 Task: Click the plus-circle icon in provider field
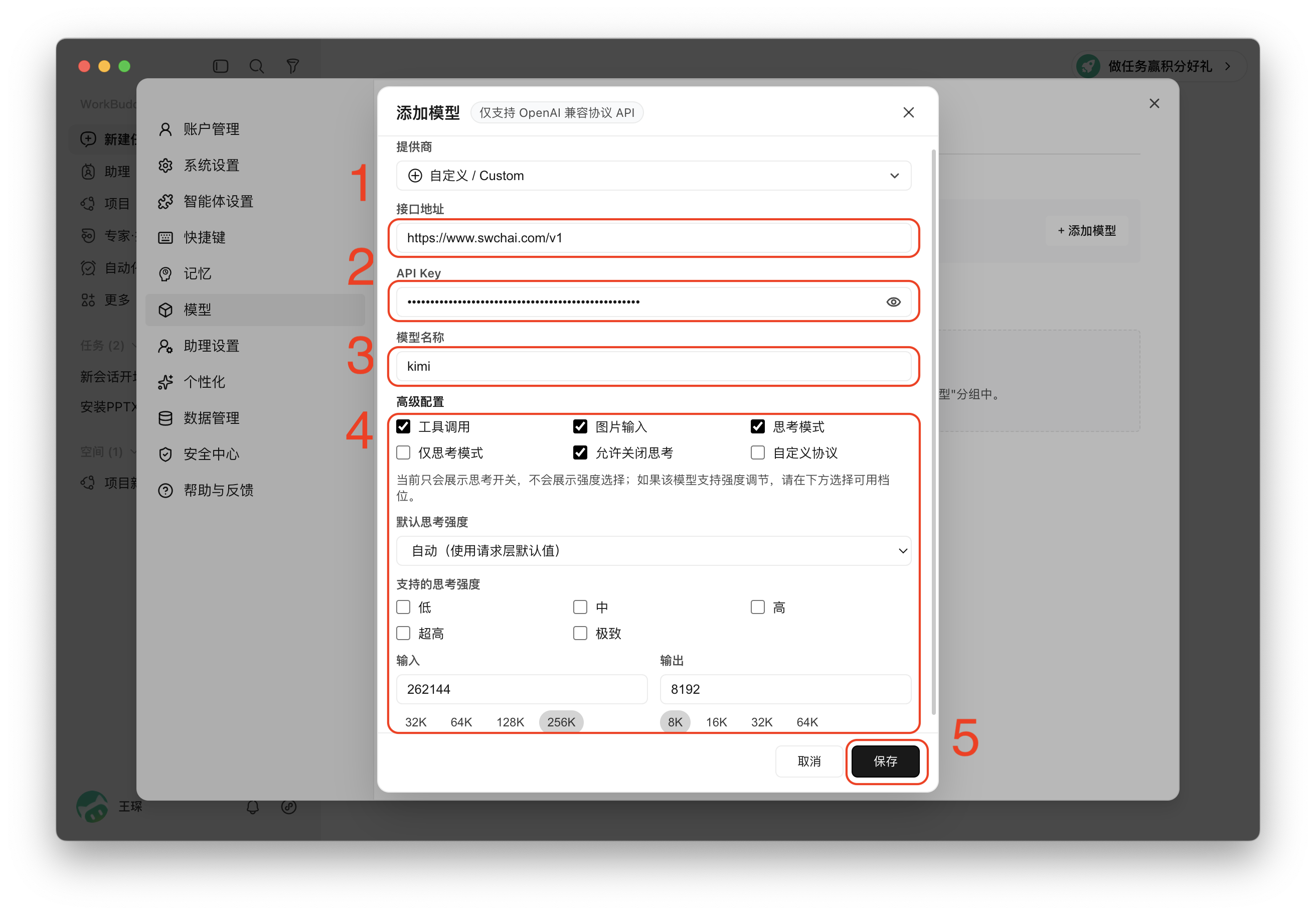[x=415, y=176]
